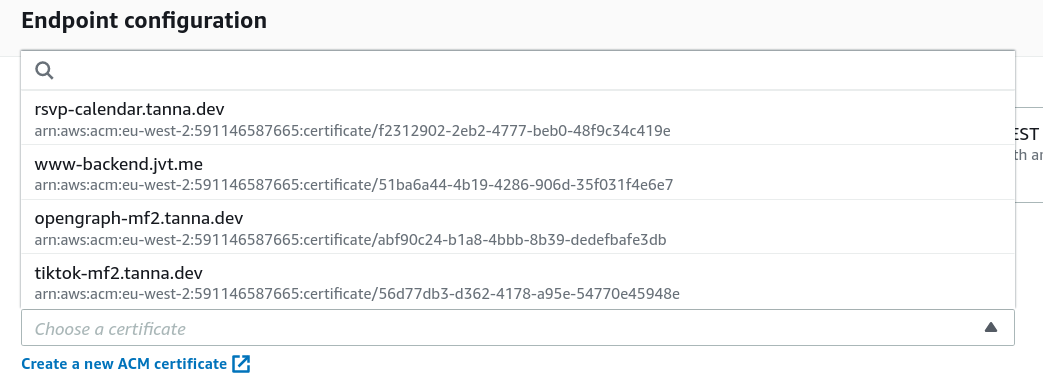This screenshot has height=392, width=1043.
Task: Open the external link icon beside ACM certificate
Action: tap(241, 364)
